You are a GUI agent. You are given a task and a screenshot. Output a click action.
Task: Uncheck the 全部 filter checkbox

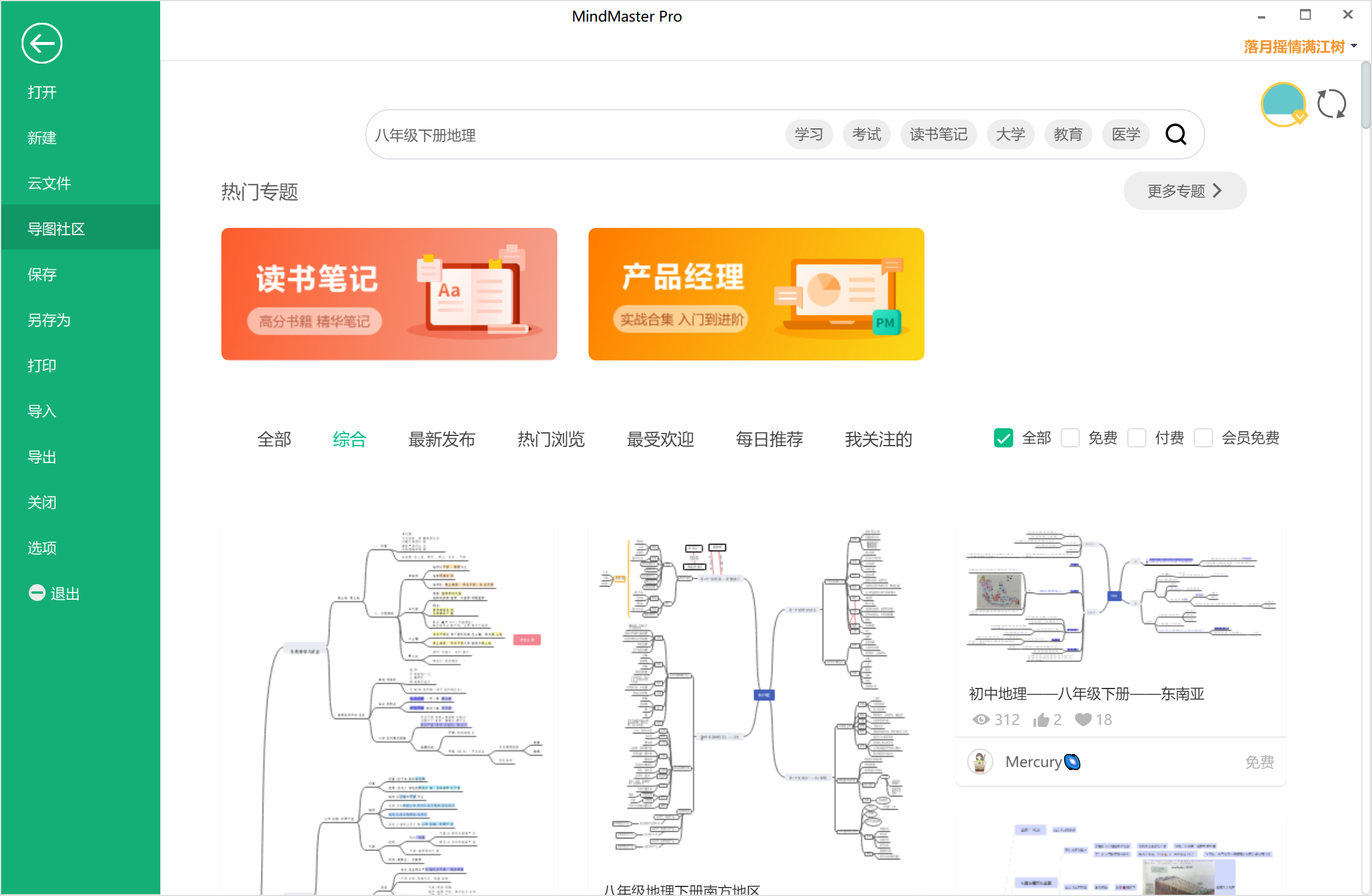(x=1003, y=438)
